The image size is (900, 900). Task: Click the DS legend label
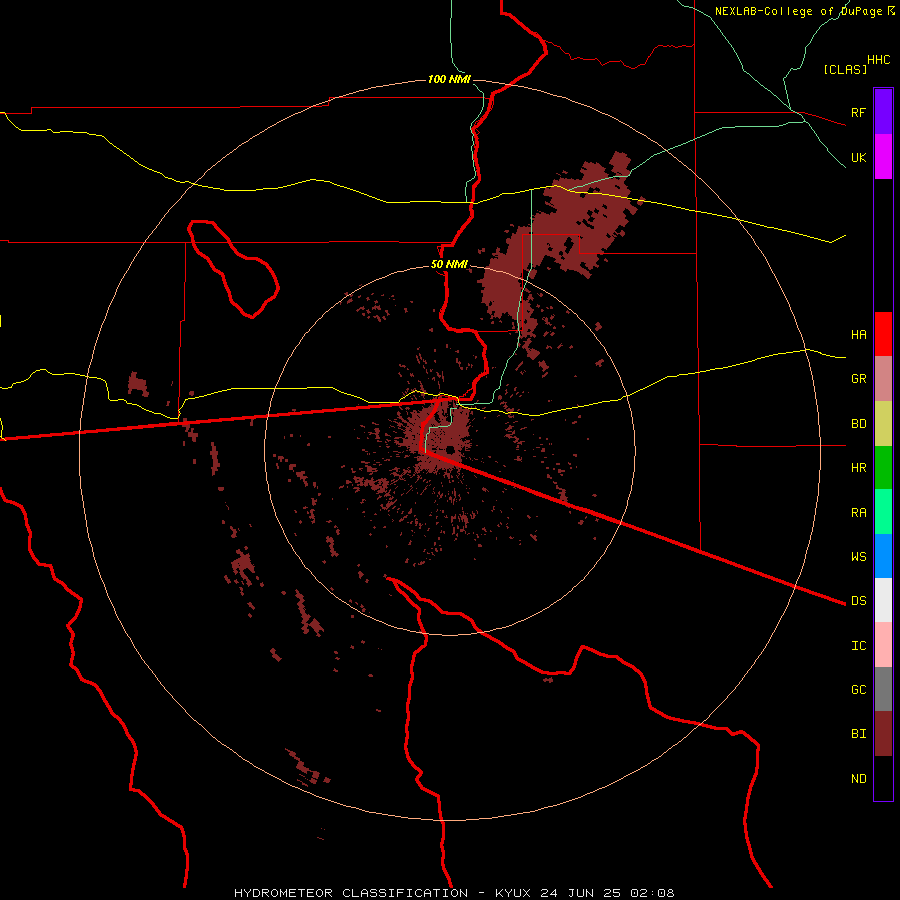[x=858, y=600]
